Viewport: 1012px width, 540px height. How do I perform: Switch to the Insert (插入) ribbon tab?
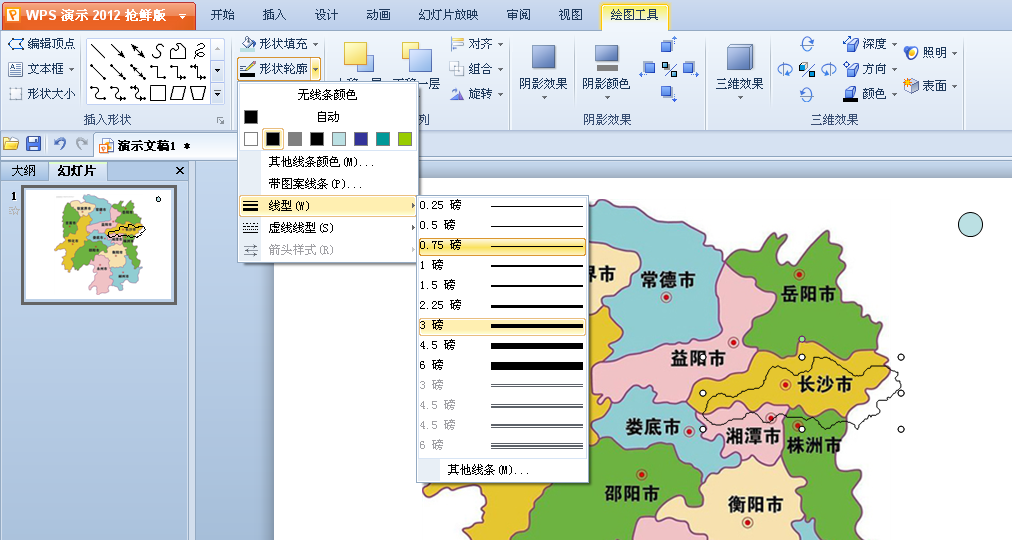(x=273, y=15)
